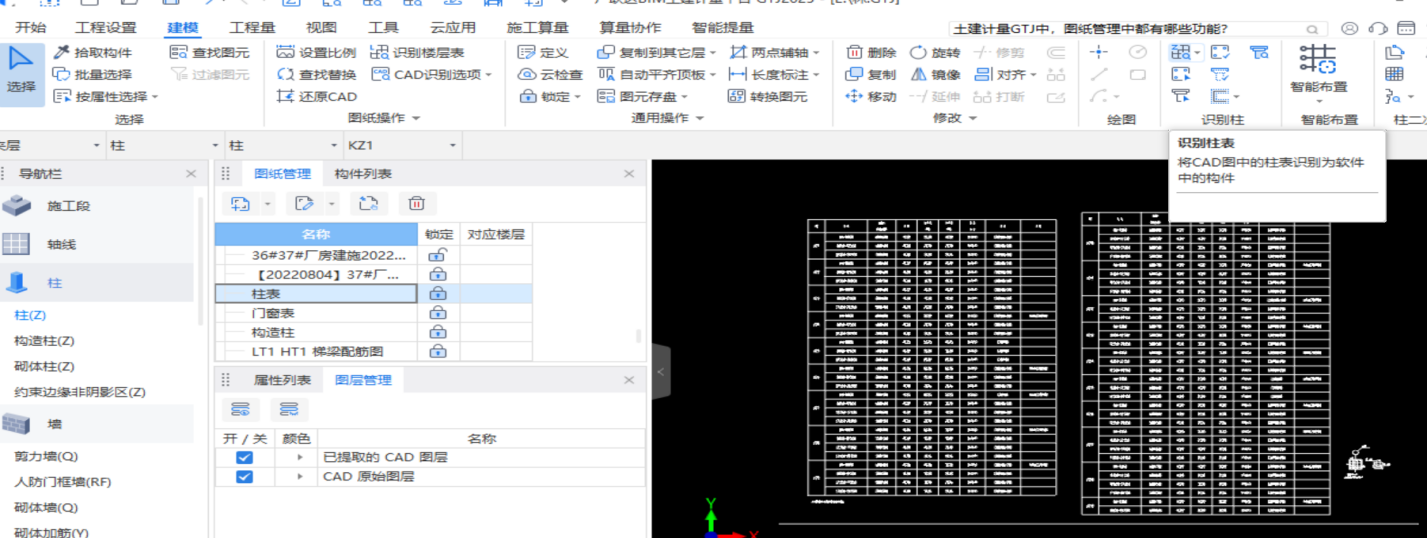Viewport: 1427px width, 538px height.
Task: Click 还原CAD restore tool
Action: click(316, 96)
